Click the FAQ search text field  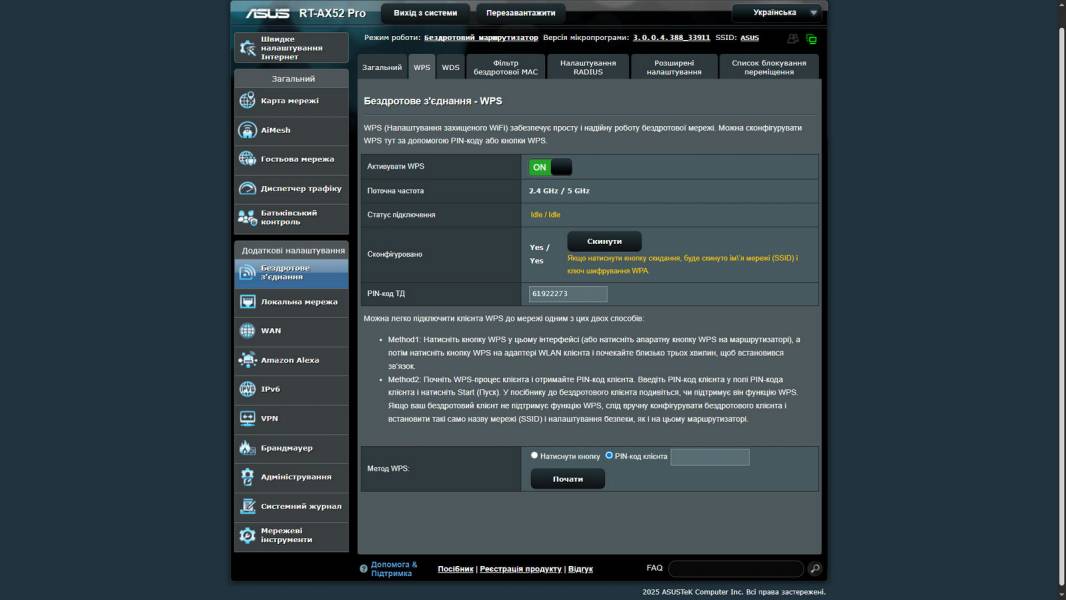[x=735, y=569]
